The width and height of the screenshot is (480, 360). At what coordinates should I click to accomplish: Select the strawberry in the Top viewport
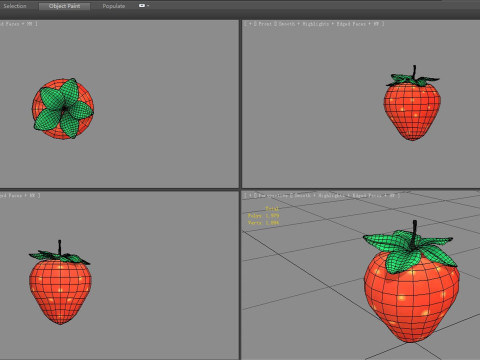(x=63, y=109)
